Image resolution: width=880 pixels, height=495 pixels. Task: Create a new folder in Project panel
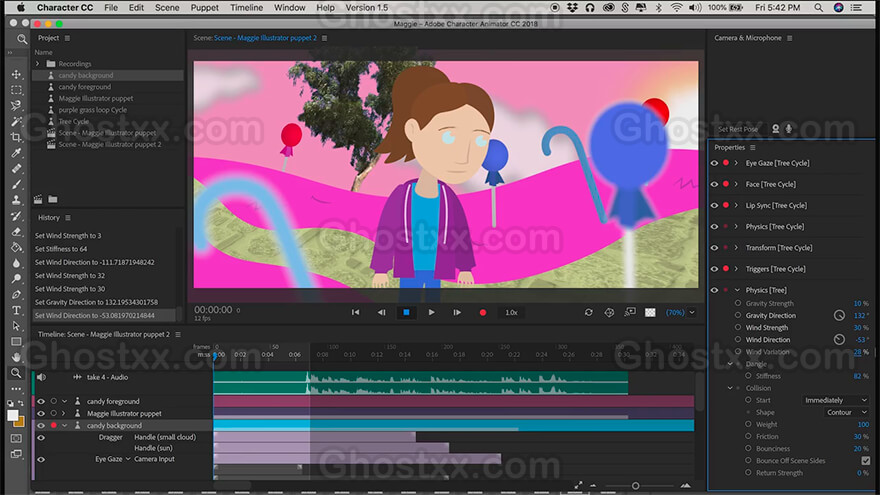pos(53,199)
